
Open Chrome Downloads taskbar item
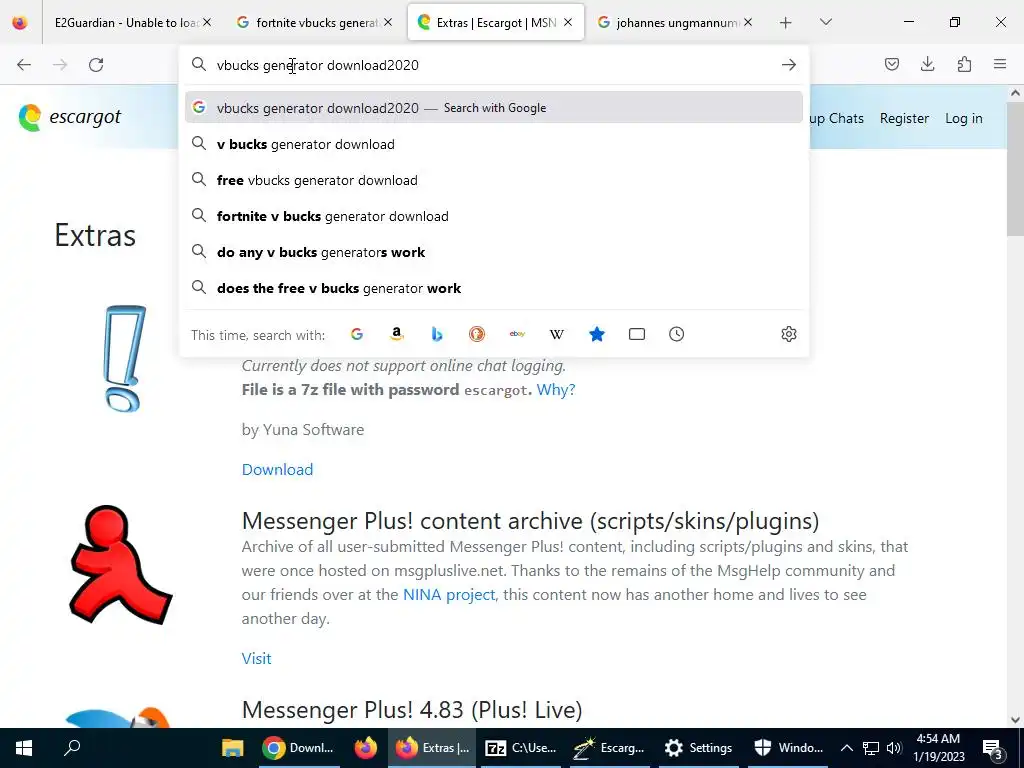coord(298,748)
